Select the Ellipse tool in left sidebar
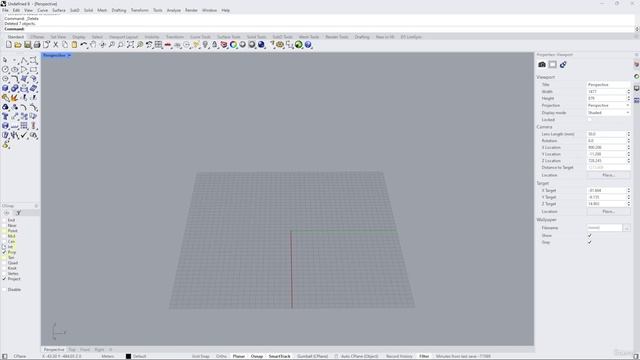The image size is (640, 360). tap(15, 70)
